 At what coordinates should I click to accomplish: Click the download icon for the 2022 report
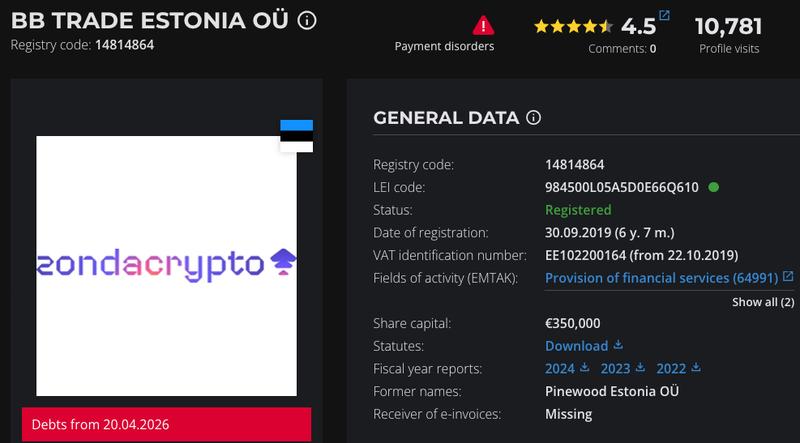(x=696, y=367)
